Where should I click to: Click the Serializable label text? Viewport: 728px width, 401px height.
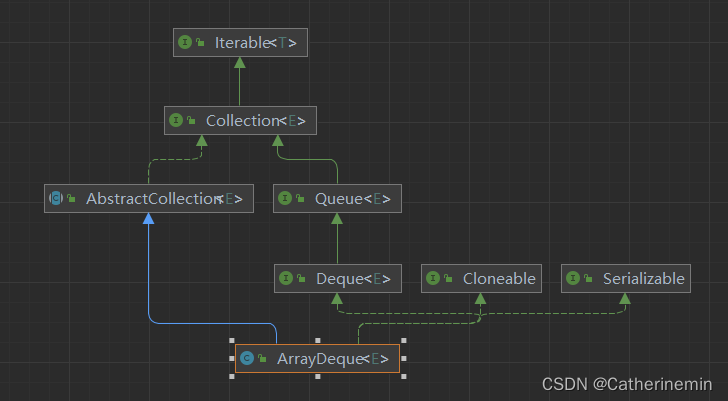click(644, 278)
